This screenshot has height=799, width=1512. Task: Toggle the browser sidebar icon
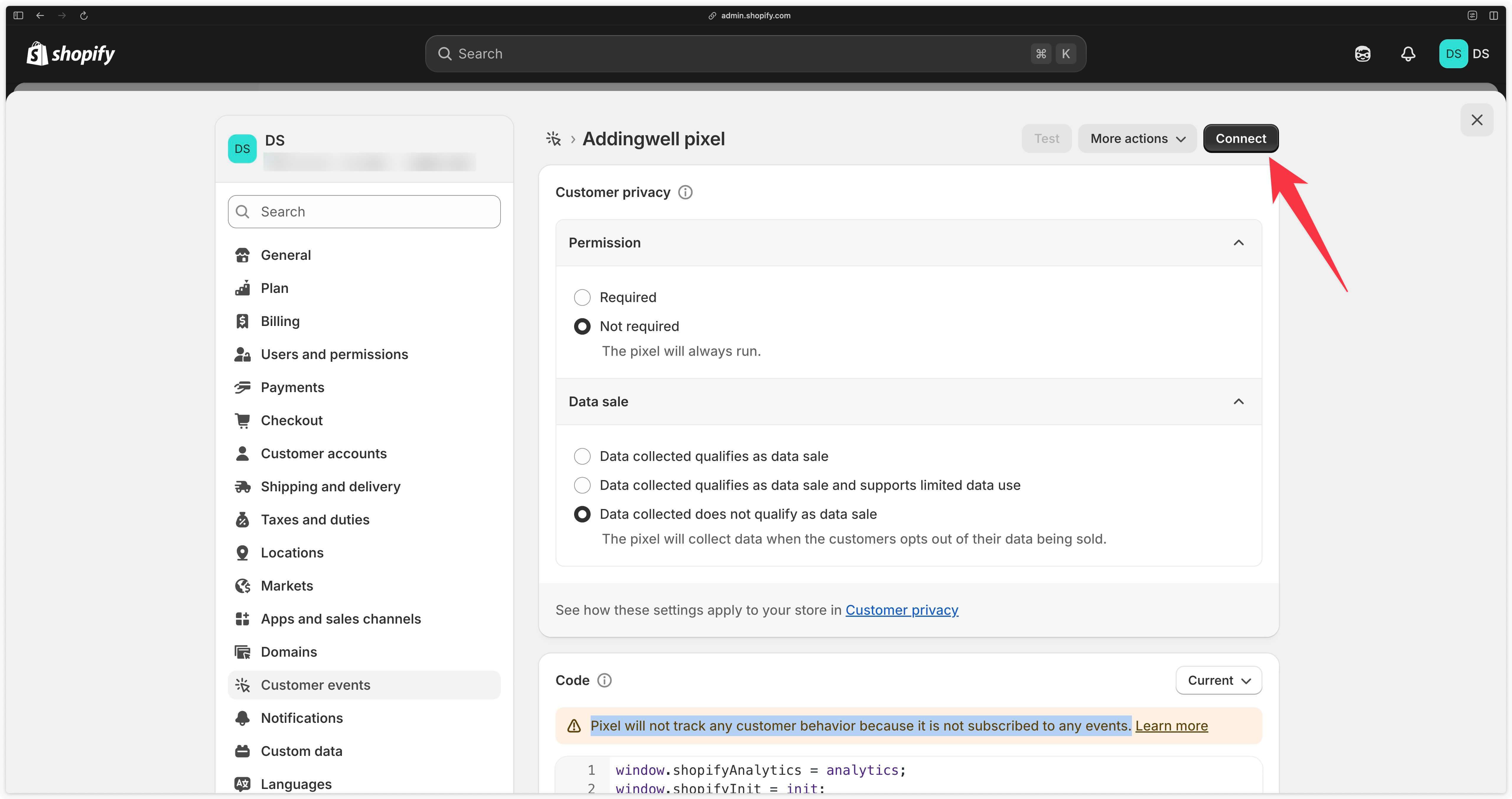tap(18, 15)
